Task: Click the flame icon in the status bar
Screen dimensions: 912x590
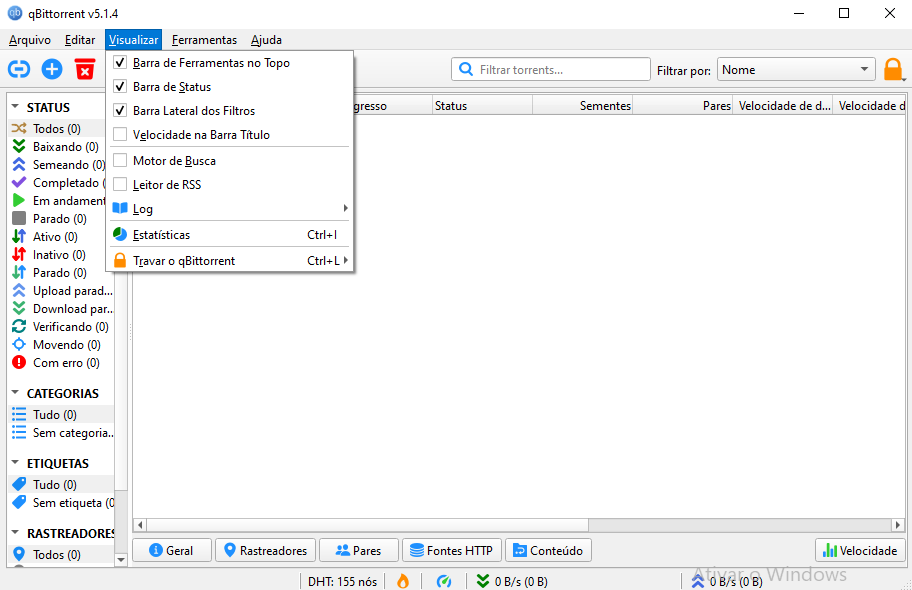Action: click(404, 581)
